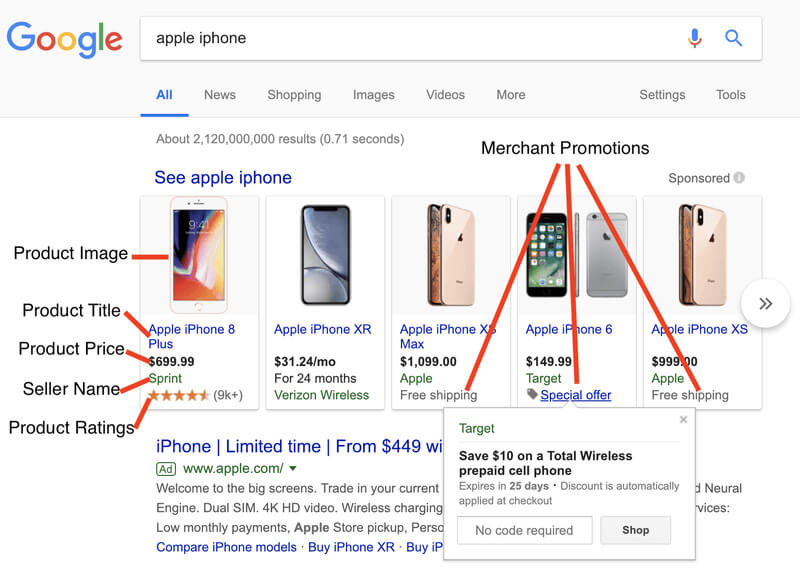This screenshot has height=575, width=800.
Task: Close the Target promotion popup
Action: point(684,420)
